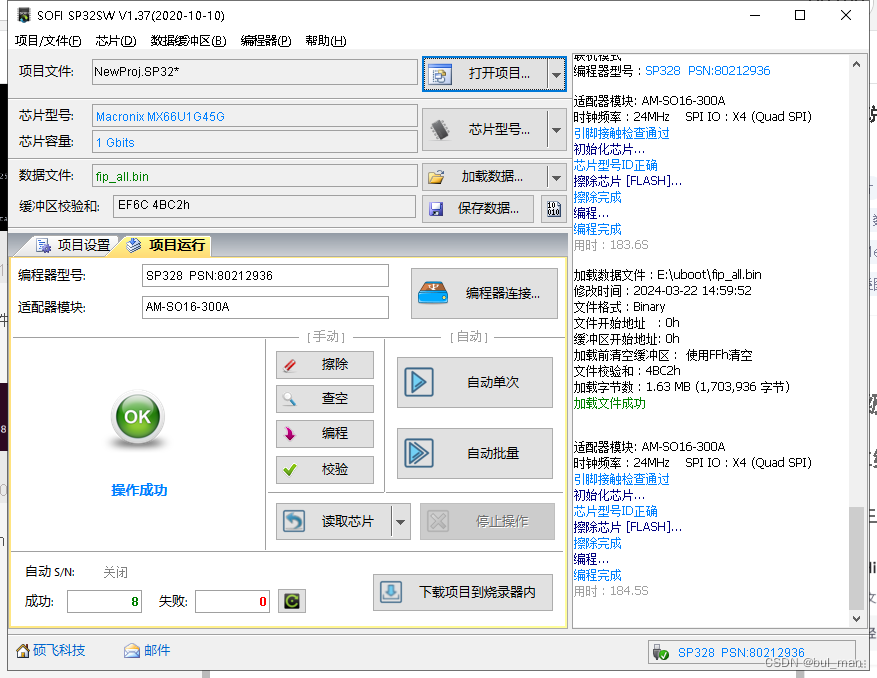Open the binary buffer editor via 010 icon
Image resolution: width=877 pixels, height=678 pixels.
pyautogui.click(x=553, y=207)
